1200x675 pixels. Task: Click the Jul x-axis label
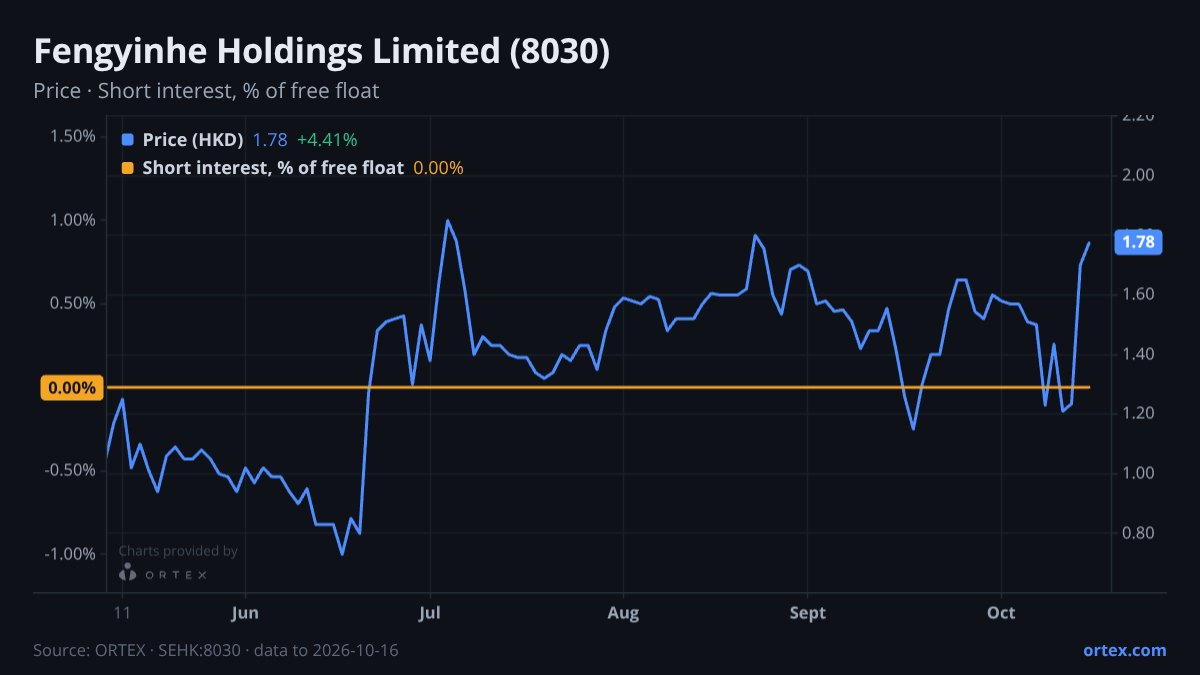tap(430, 613)
